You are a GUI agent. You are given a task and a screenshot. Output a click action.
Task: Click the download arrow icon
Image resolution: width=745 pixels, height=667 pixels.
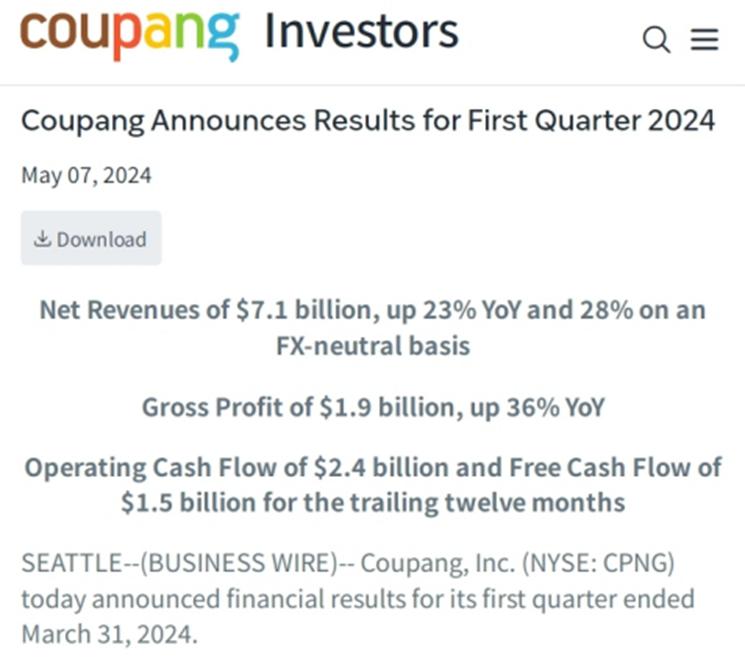click(42, 239)
